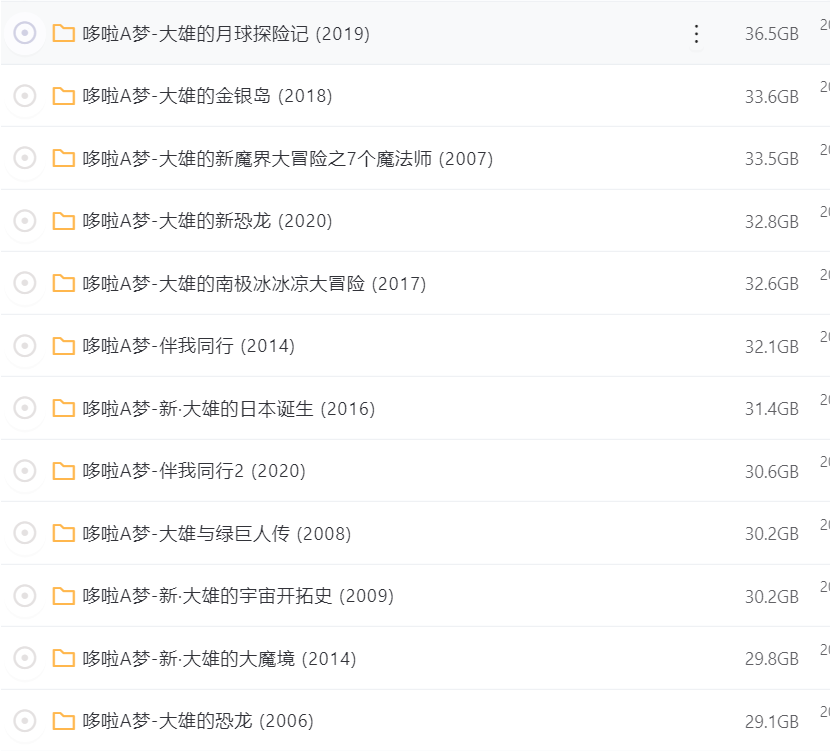Click the 36.5GB size value
830x751 pixels.
(x=772, y=34)
